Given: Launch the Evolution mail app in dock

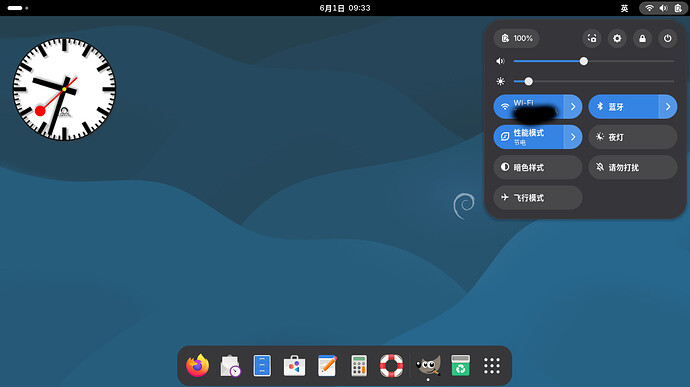Looking at the screenshot, I should click(x=230, y=366).
